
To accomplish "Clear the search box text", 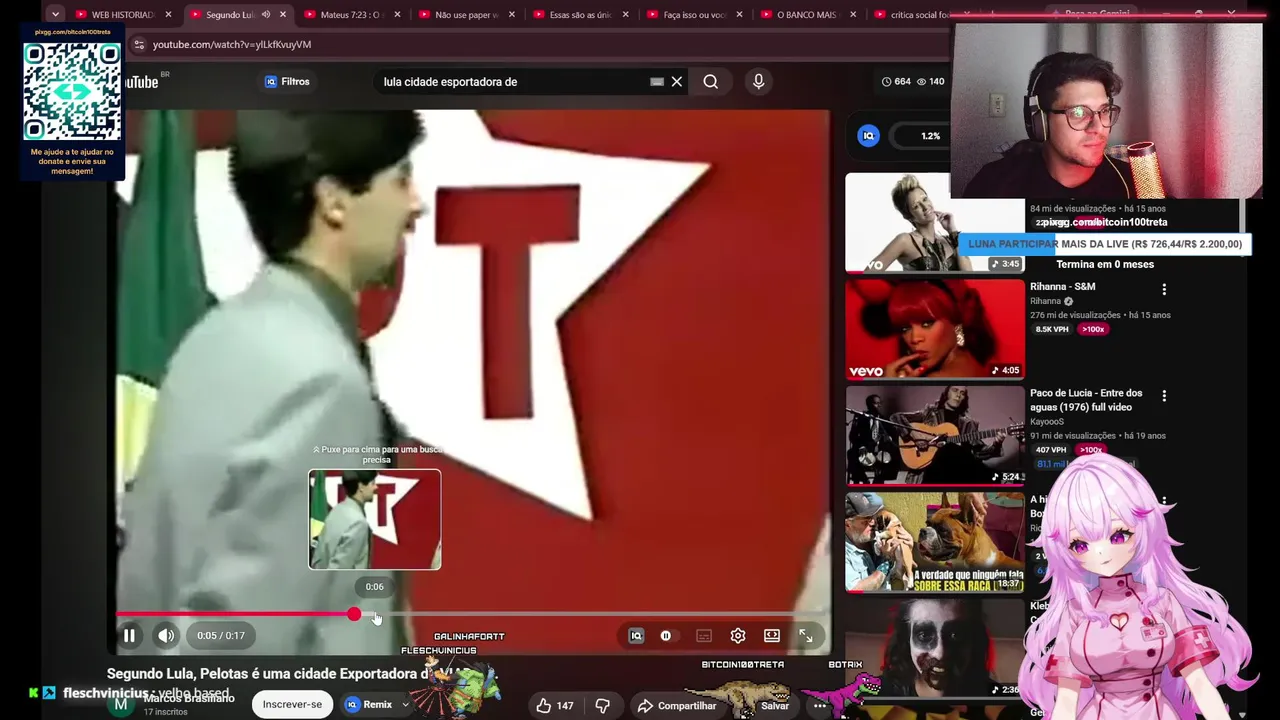I will 677,82.
